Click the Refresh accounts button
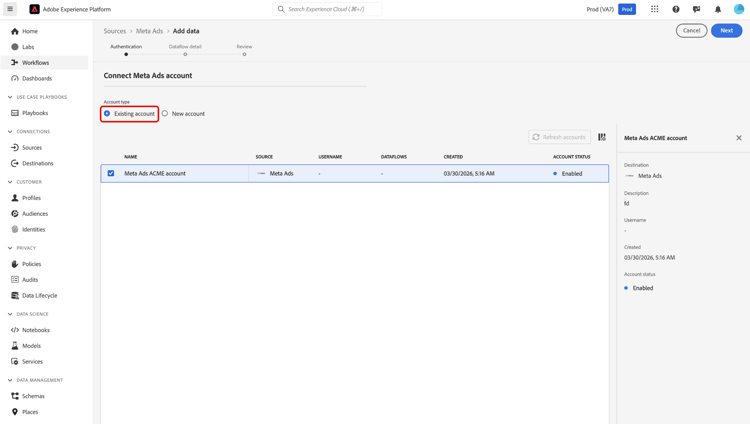 (559, 137)
